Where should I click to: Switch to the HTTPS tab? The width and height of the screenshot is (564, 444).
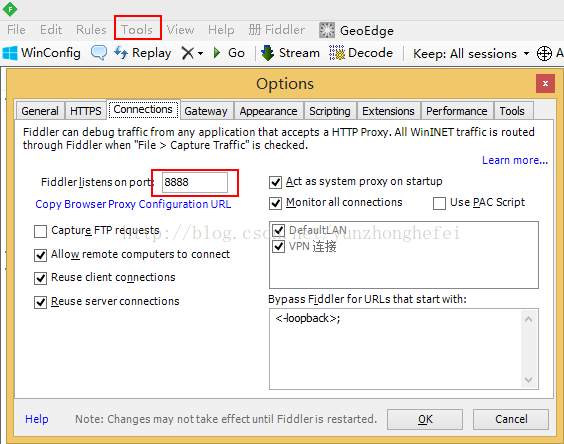point(86,111)
